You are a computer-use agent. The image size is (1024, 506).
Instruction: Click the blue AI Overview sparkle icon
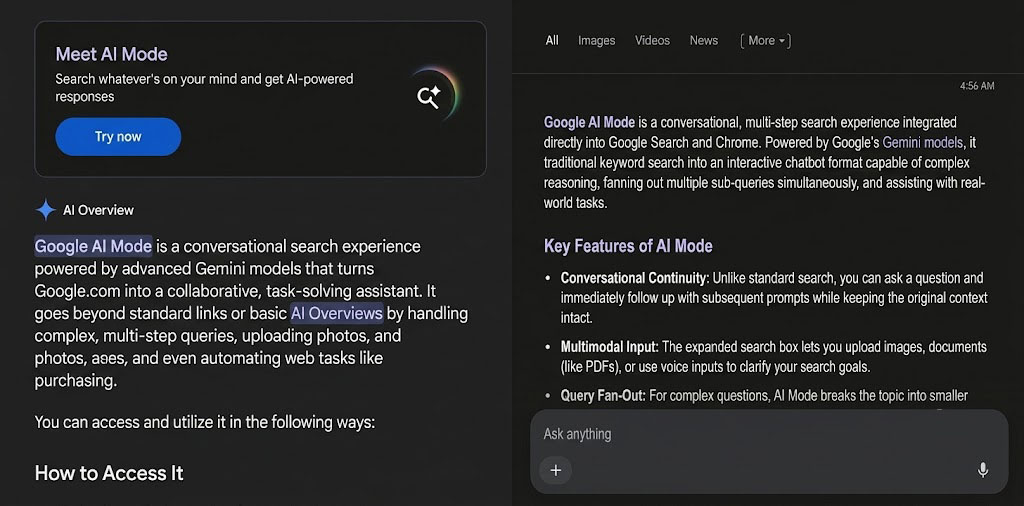click(x=46, y=210)
